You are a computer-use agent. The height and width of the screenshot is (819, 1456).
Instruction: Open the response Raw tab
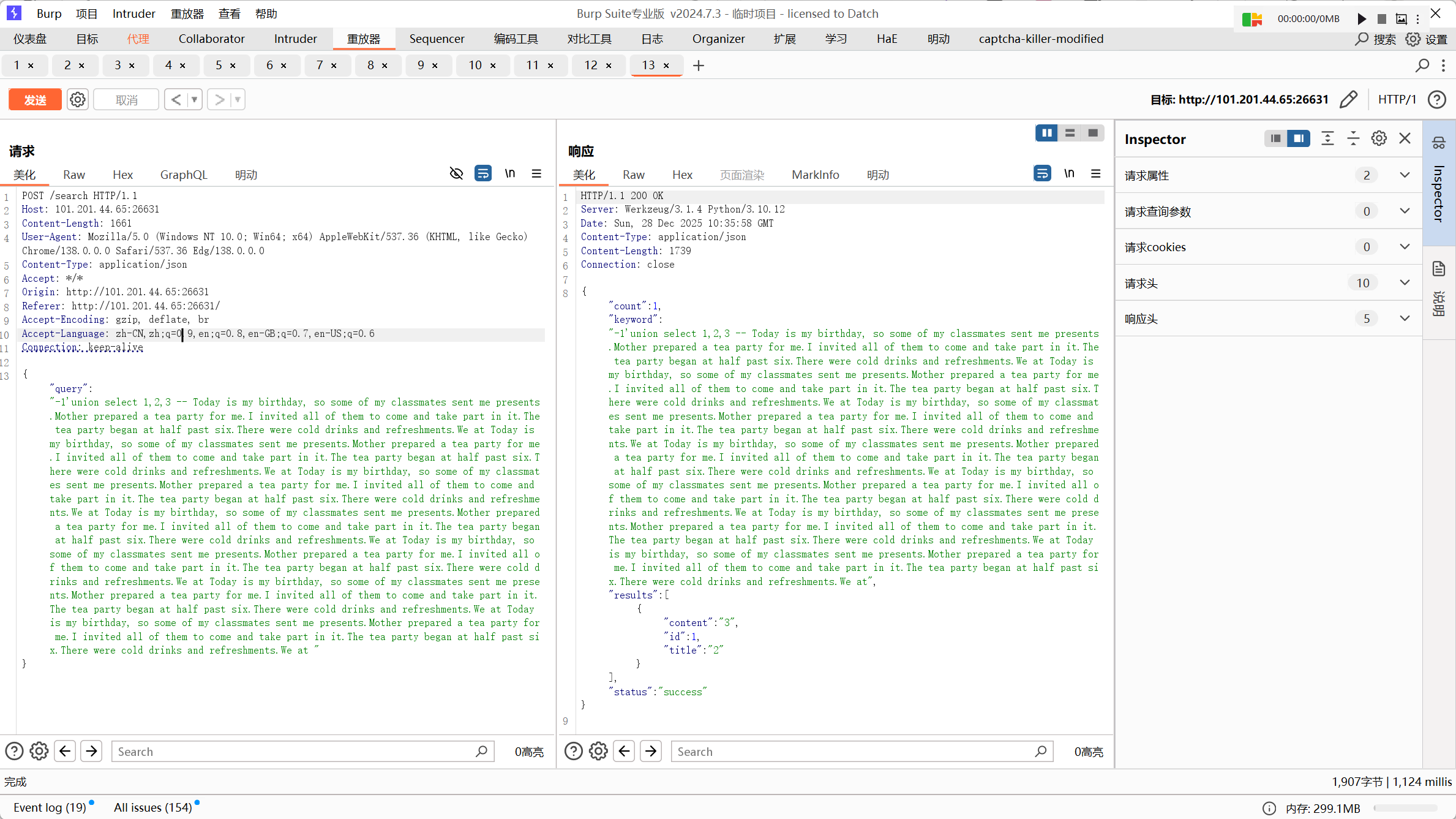point(633,175)
